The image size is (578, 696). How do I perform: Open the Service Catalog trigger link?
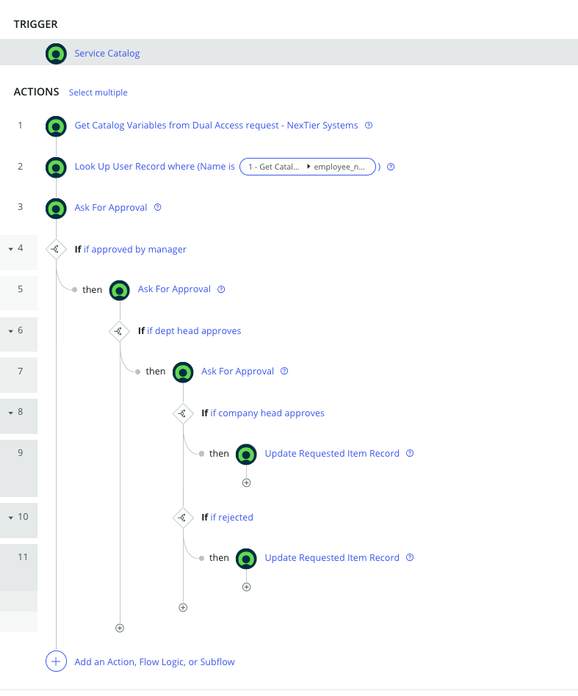(x=107, y=53)
